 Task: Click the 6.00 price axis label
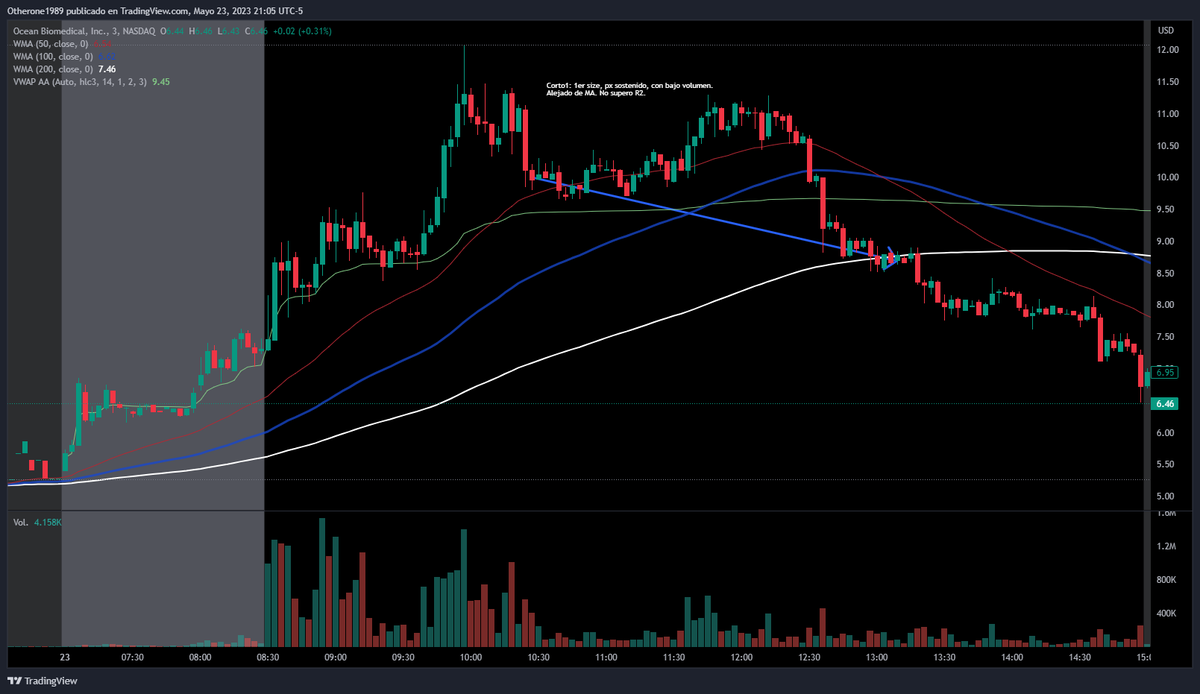click(1165, 433)
